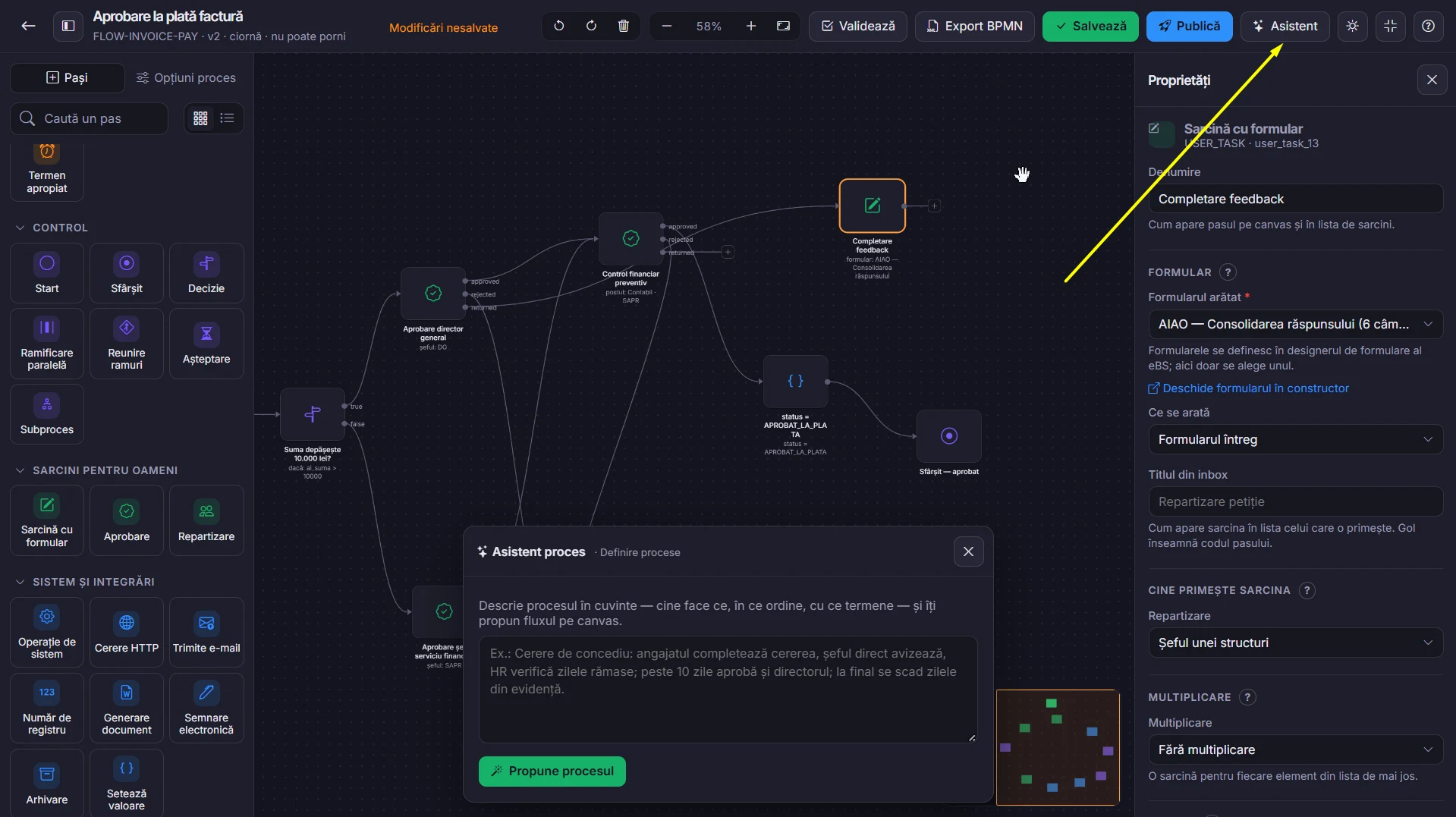1456x817 pixels.
Task: Select the Completare feedback node
Action: [x=872, y=206]
